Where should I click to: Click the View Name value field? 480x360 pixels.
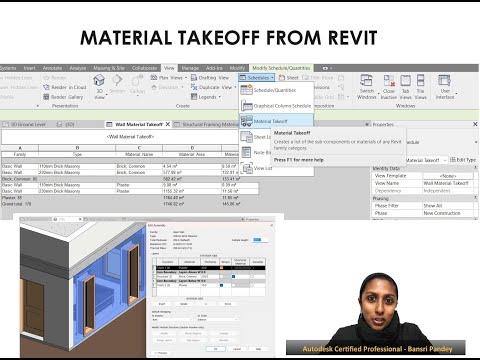pos(448,183)
